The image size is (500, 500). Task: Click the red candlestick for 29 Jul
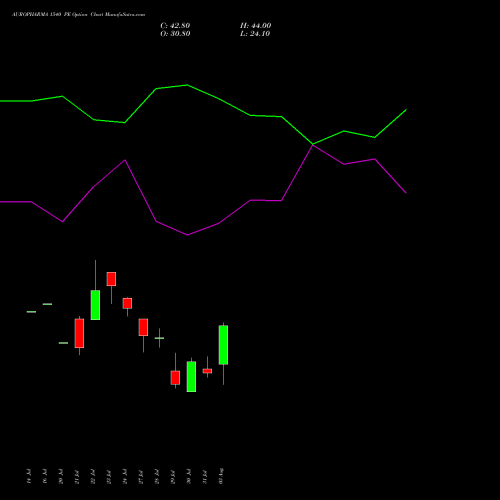coord(175,378)
